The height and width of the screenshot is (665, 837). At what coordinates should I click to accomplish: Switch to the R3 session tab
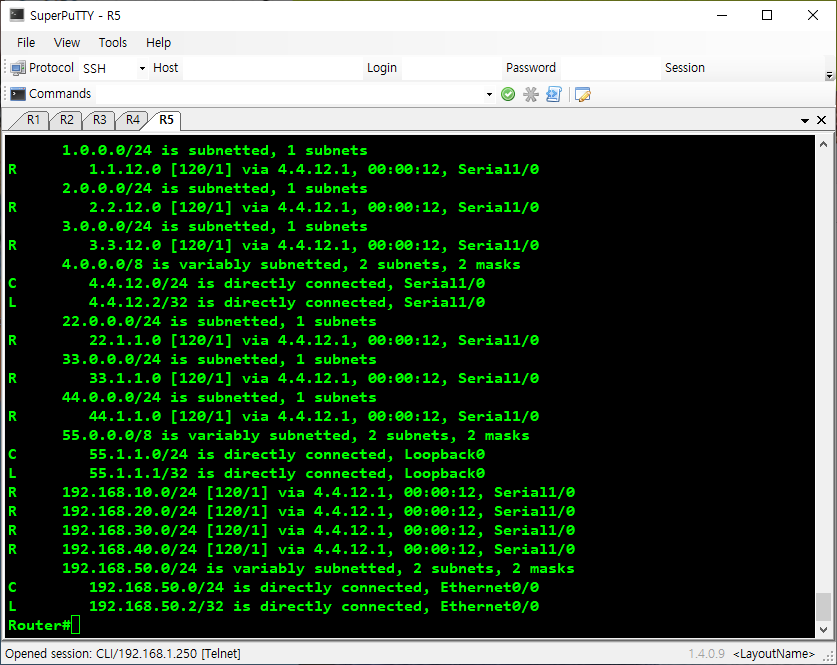point(99,120)
